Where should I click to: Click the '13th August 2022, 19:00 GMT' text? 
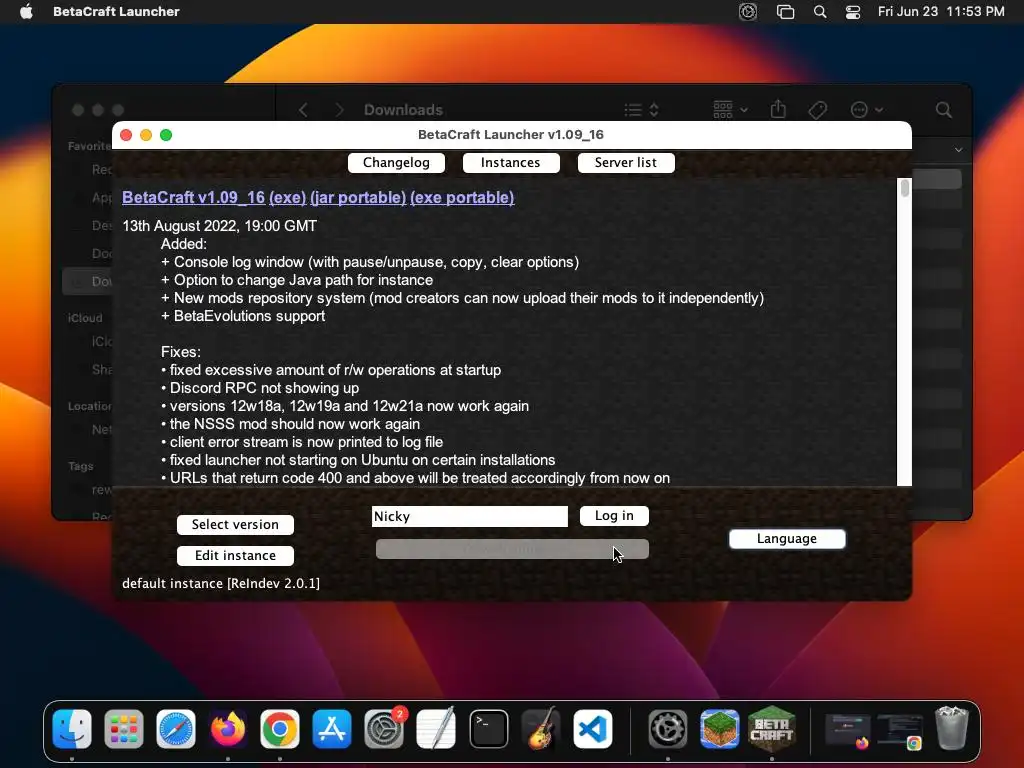click(x=219, y=226)
